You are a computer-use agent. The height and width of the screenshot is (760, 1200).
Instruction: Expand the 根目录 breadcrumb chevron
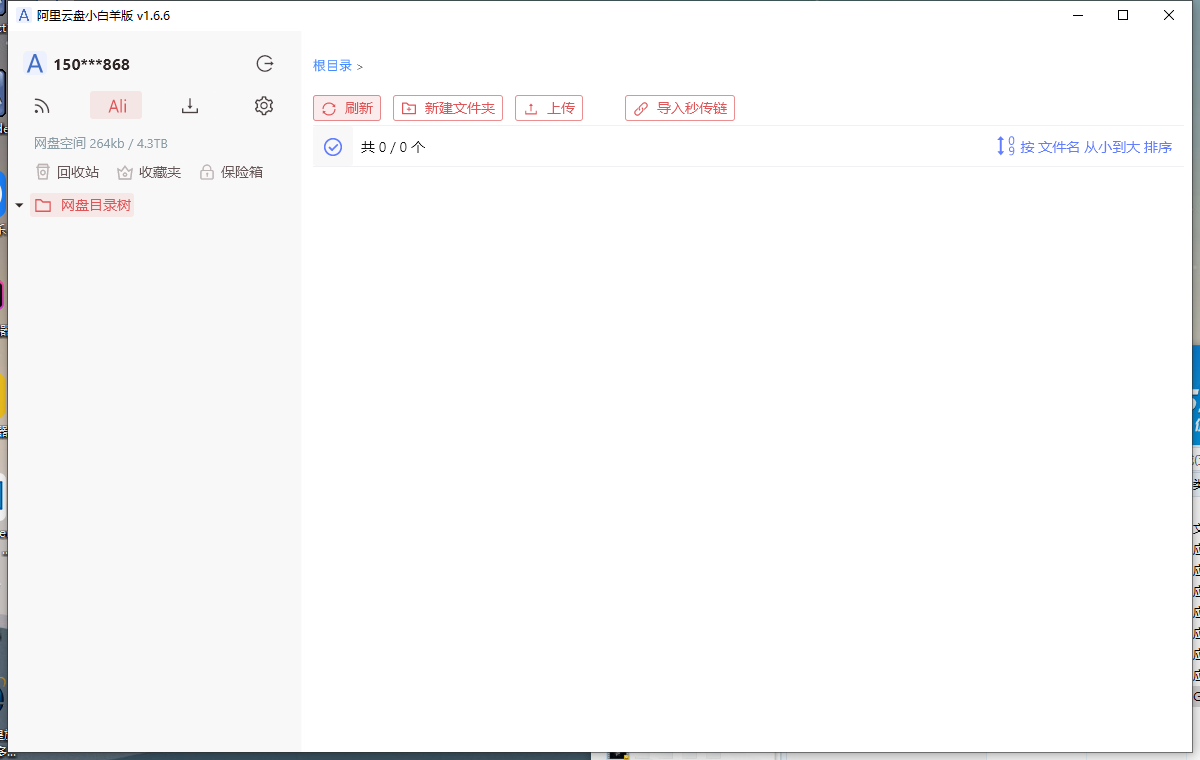click(357, 66)
